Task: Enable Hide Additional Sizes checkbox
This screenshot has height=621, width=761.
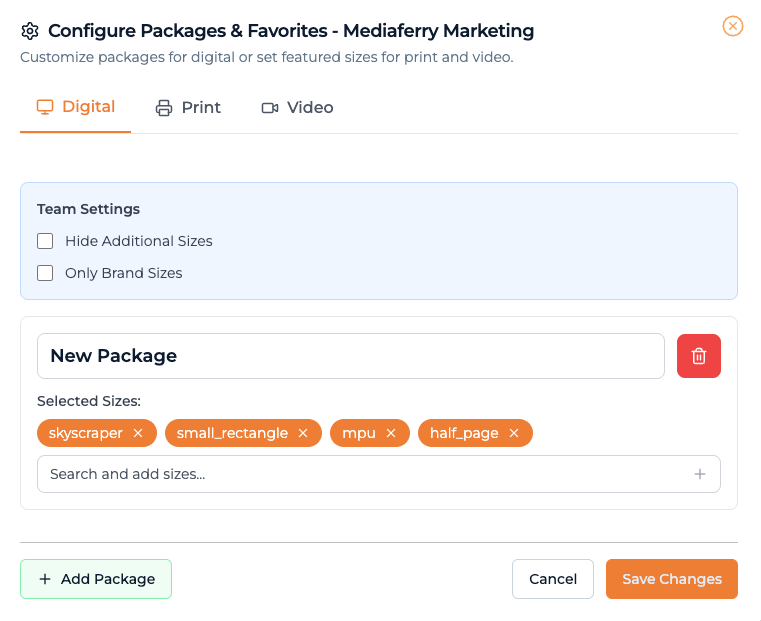Action: click(45, 241)
